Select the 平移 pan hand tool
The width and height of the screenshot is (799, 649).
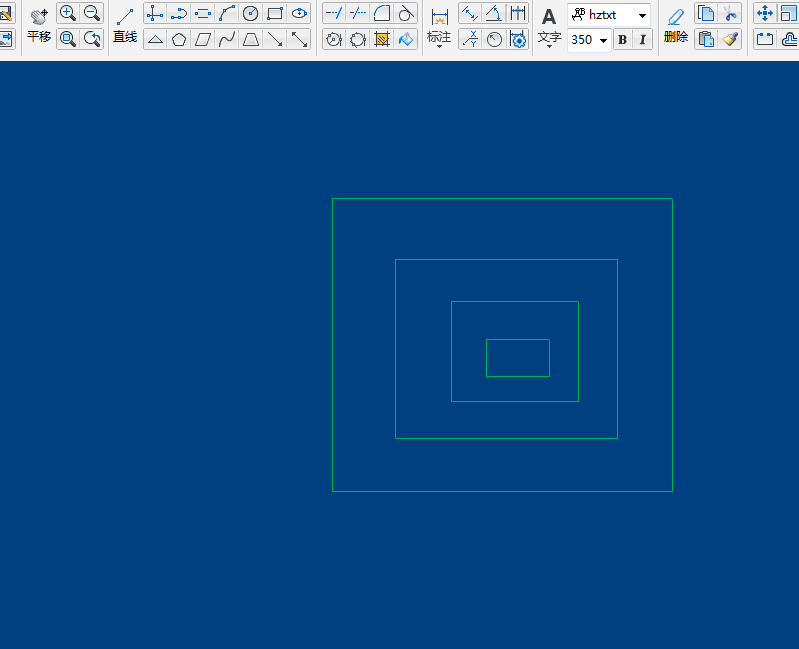pos(39,25)
